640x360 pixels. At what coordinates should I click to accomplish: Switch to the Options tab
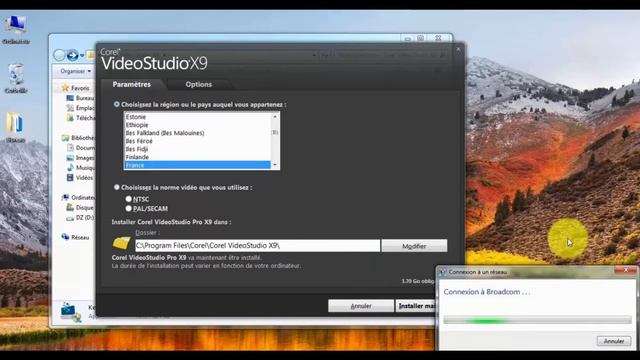coord(199,84)
